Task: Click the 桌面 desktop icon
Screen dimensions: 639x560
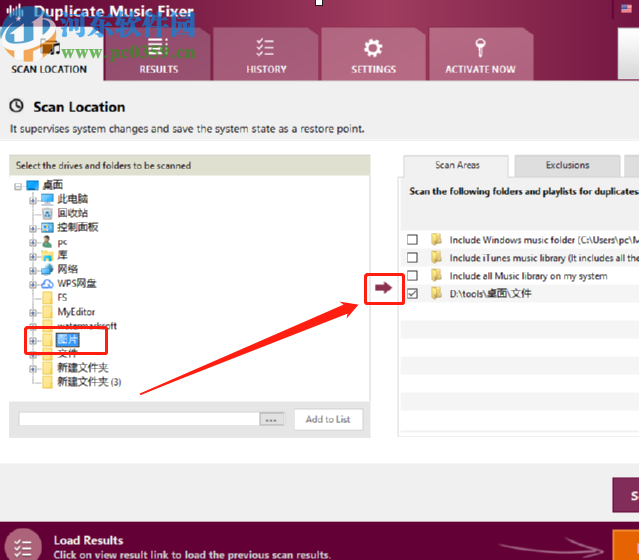Action: point(33,185)
